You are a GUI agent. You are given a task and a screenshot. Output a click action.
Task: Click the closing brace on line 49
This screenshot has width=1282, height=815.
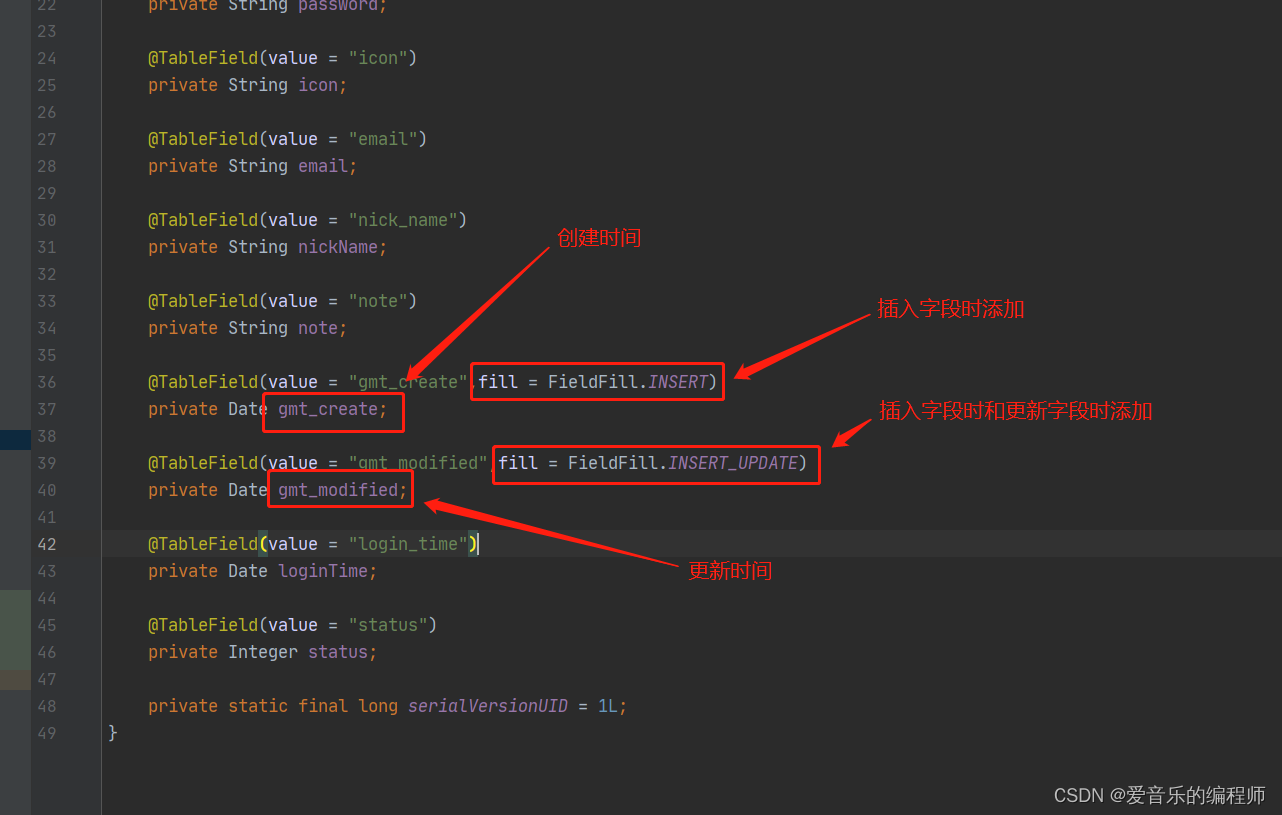(113, 733)
